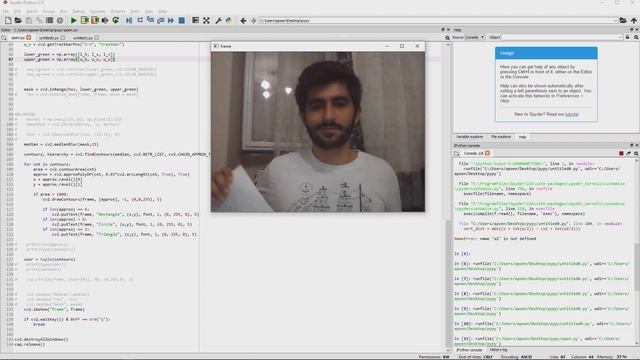This screenshot has width=640, height=360.
Task: Run current cell and advance to next
Action: pyautogui.click(x=95, y=20)
